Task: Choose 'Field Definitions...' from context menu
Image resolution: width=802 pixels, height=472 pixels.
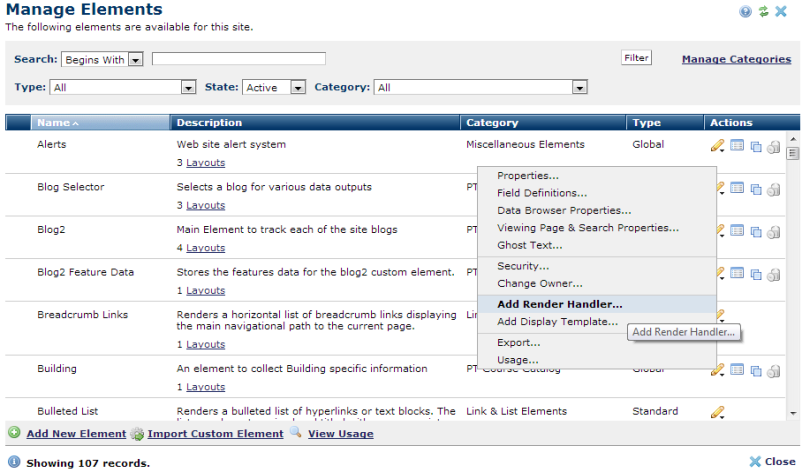Action: click(541, 193)
